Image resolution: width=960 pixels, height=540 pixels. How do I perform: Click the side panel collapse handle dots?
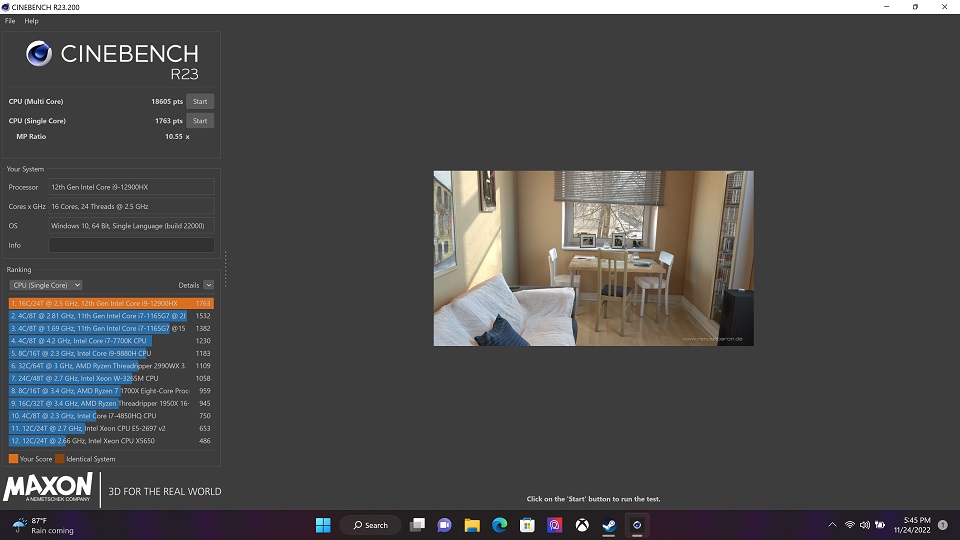(x=225, y=269)
